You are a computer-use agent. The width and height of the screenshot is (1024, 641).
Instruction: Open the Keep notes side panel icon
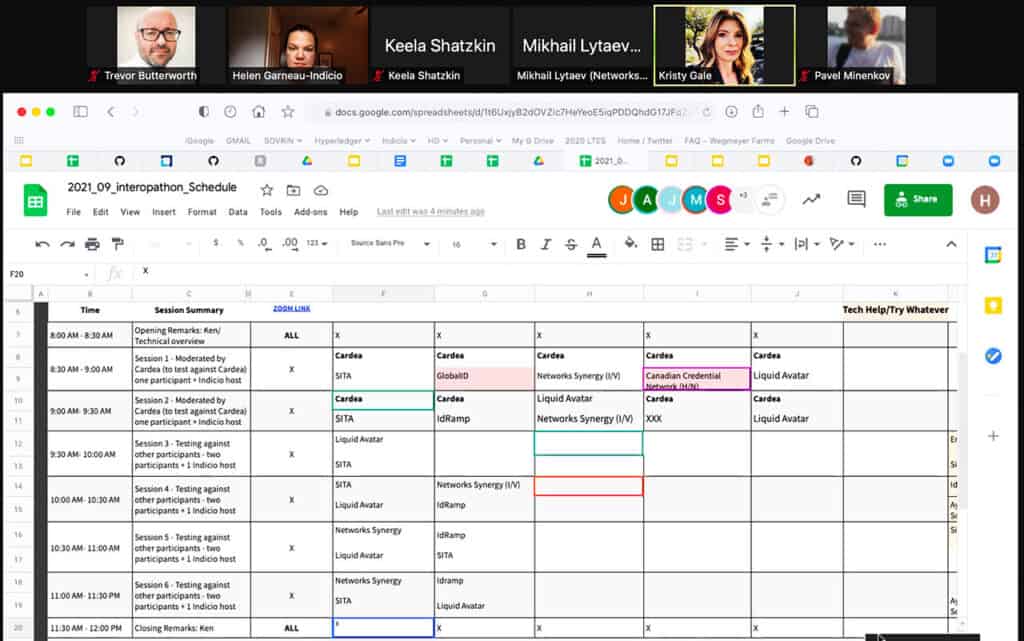click(x=993, y=305)
